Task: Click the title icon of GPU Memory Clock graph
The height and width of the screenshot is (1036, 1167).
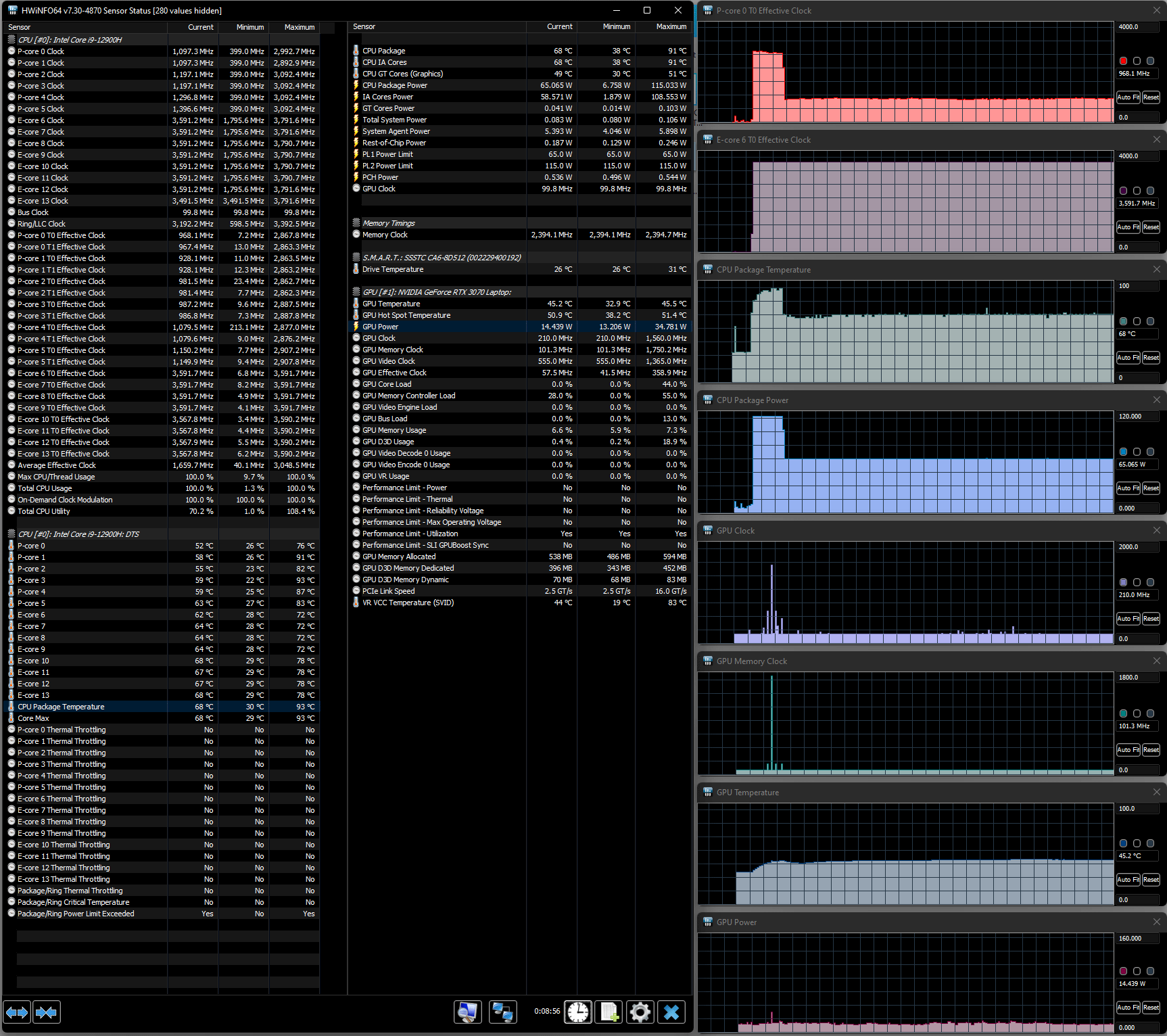Action: (708, 661)
